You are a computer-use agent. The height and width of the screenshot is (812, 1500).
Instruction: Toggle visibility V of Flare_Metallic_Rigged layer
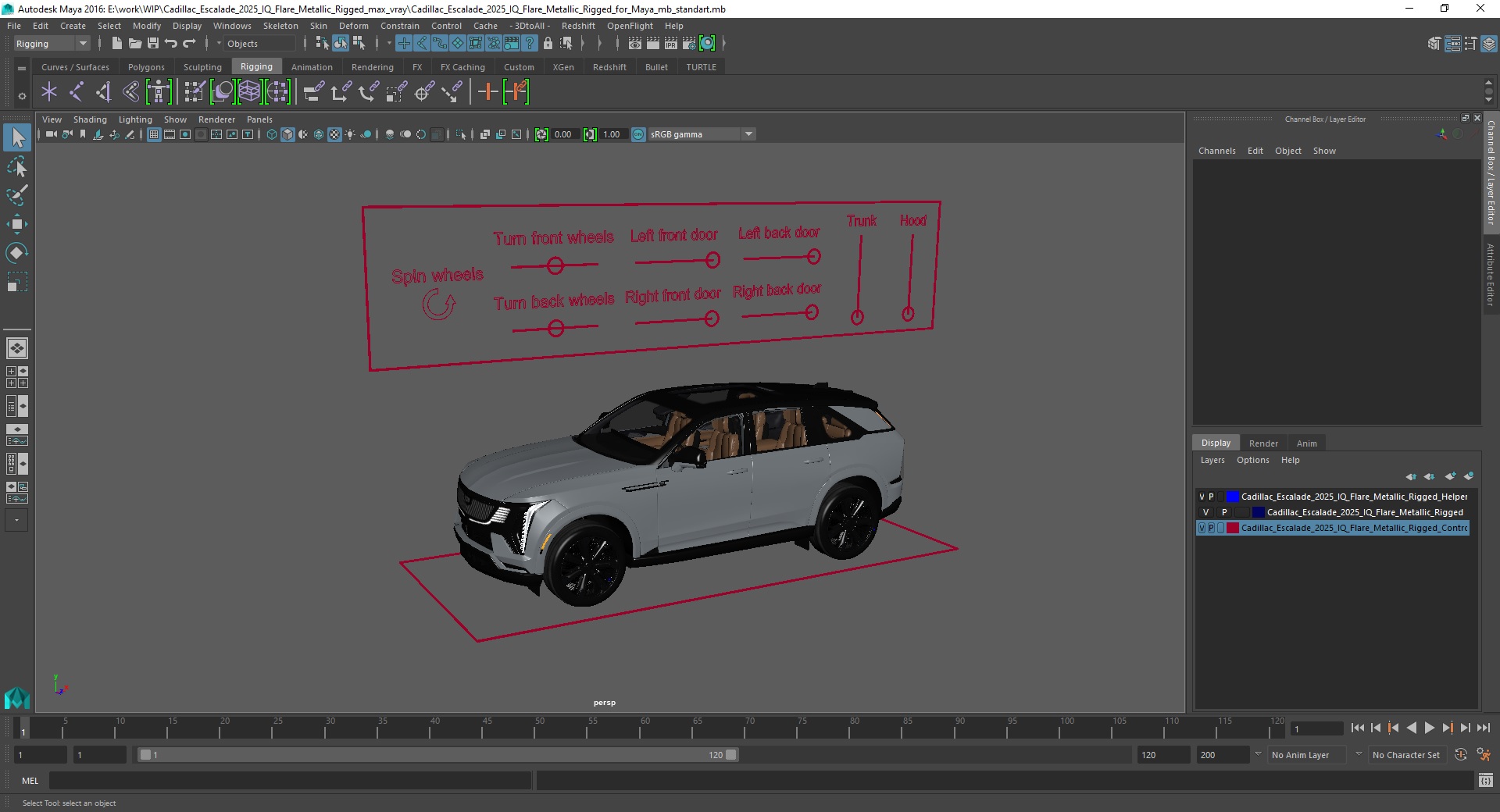click(x=1205, y=512)
